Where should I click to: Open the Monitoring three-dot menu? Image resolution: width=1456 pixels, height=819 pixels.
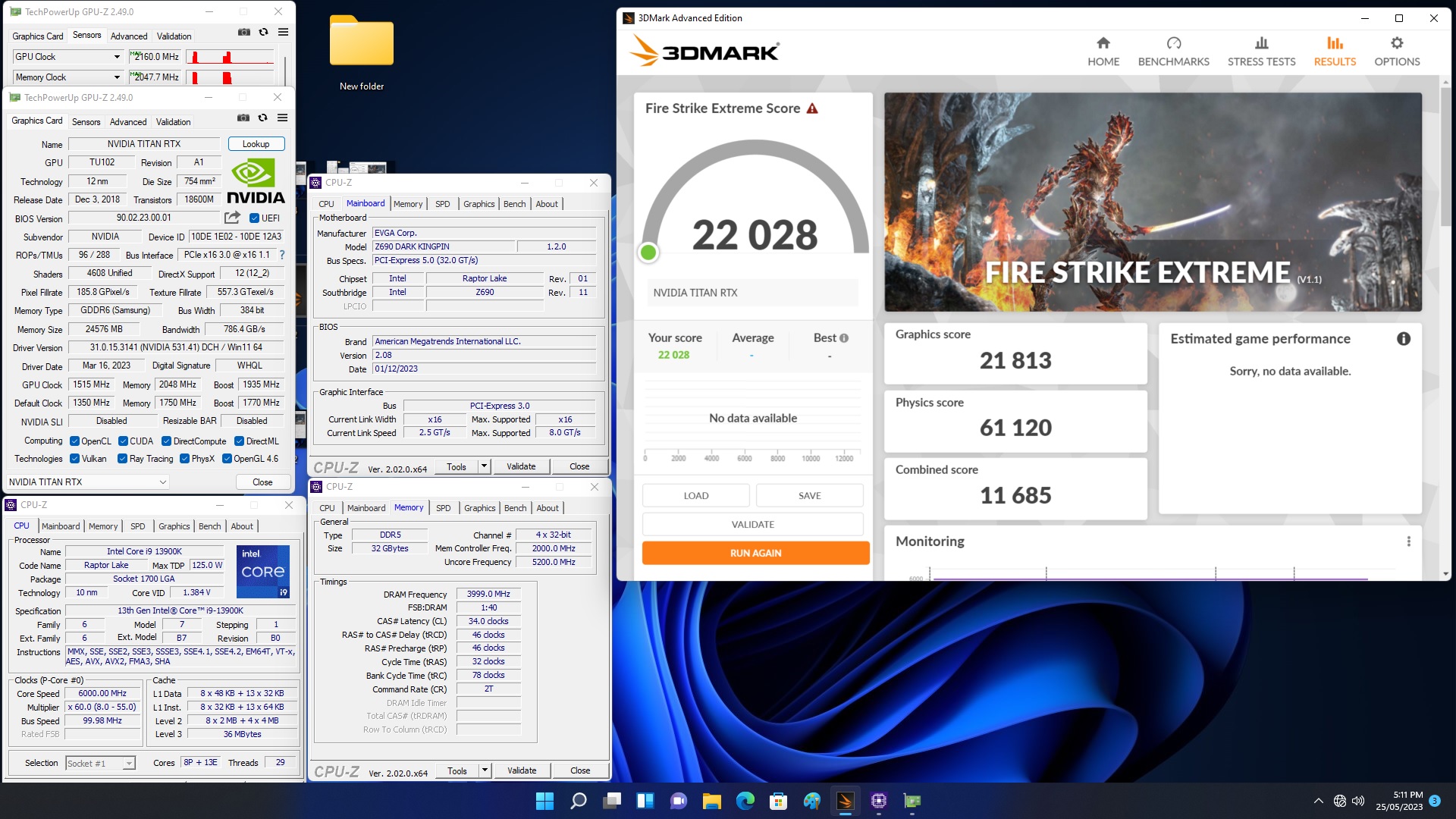tap(1408, 541)
